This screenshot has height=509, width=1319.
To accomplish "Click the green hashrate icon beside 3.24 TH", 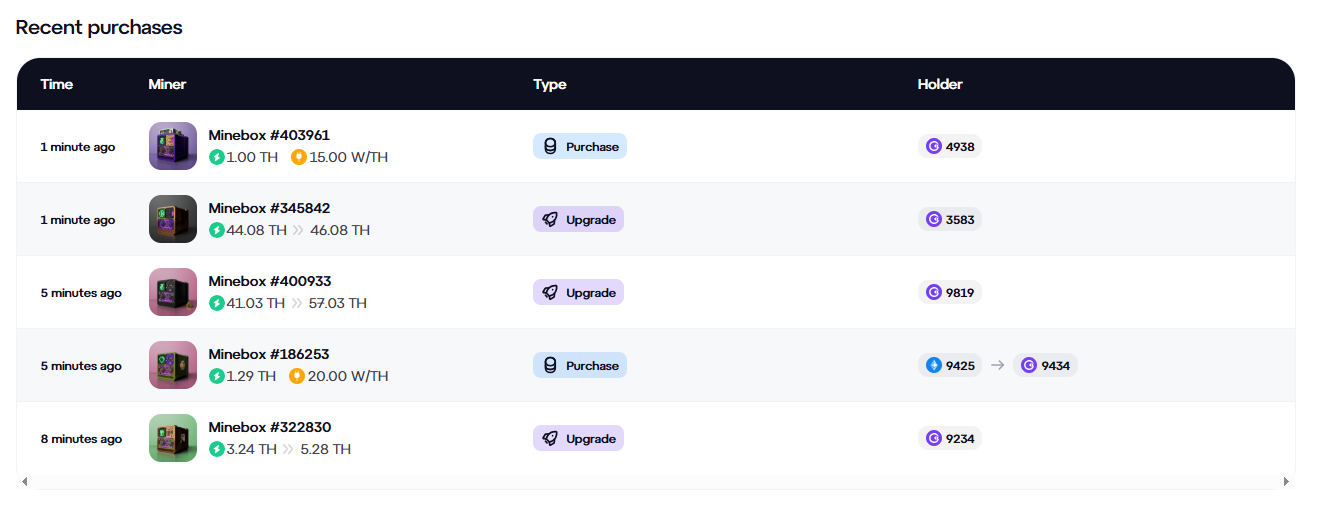I will [x=217, y=449].
